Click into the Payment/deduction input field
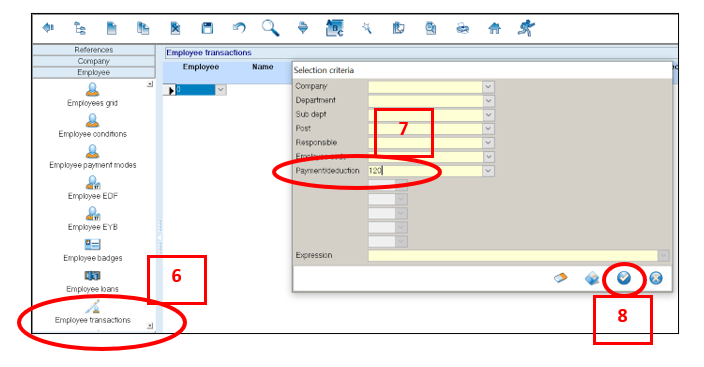704x367 pixels. click(x=425, y=171)
